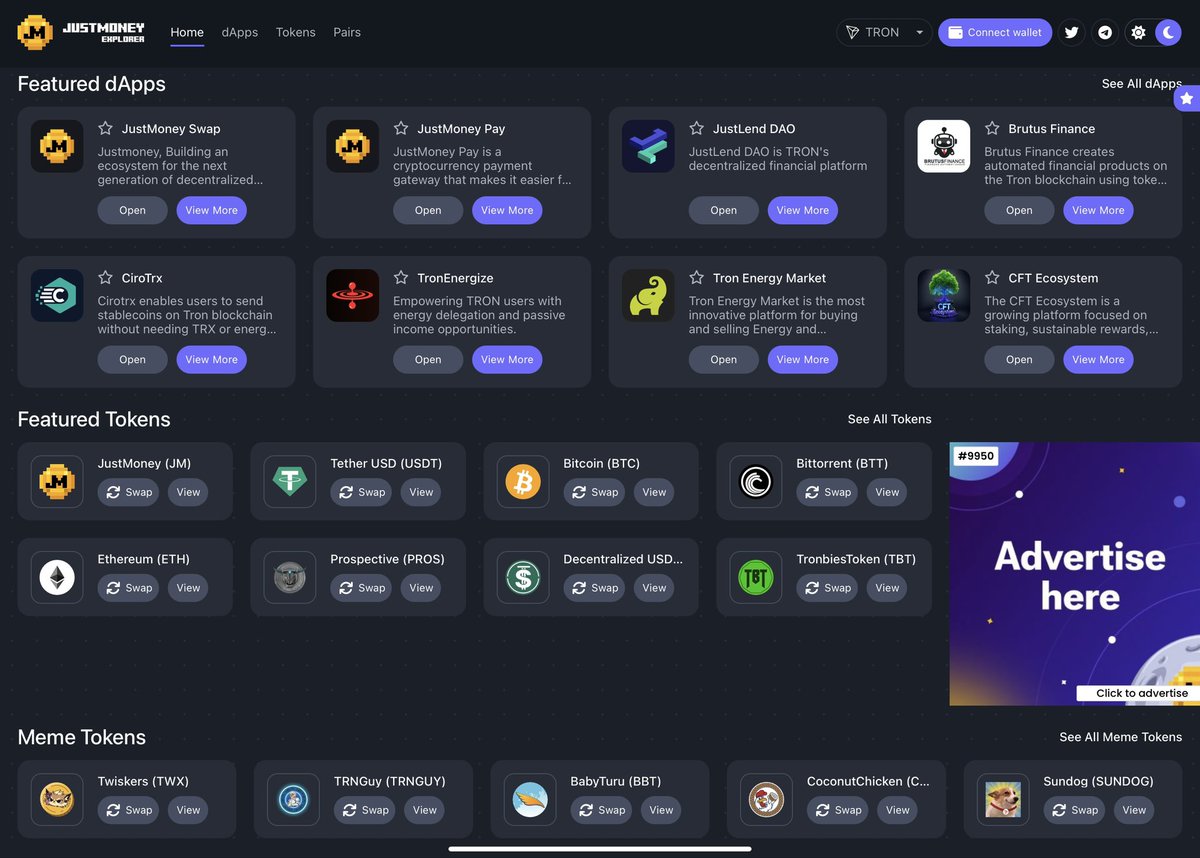The height and width of the screenshot is (858, 1200).
Task: View More about CiroTrx
Action: 212,359
